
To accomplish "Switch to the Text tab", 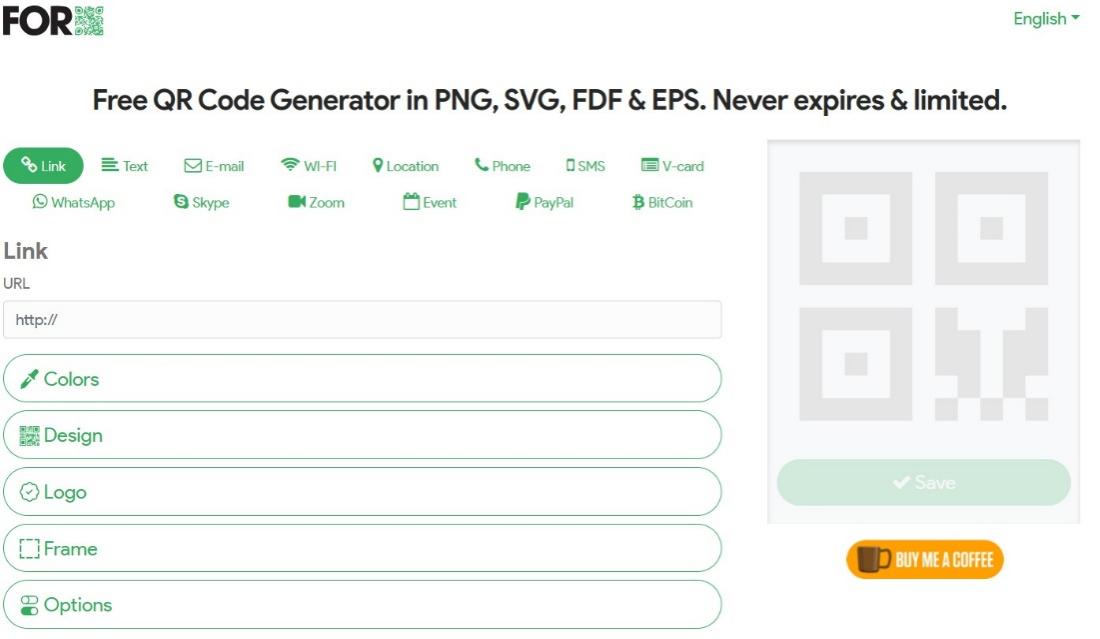I will click(x=125, y=166).
